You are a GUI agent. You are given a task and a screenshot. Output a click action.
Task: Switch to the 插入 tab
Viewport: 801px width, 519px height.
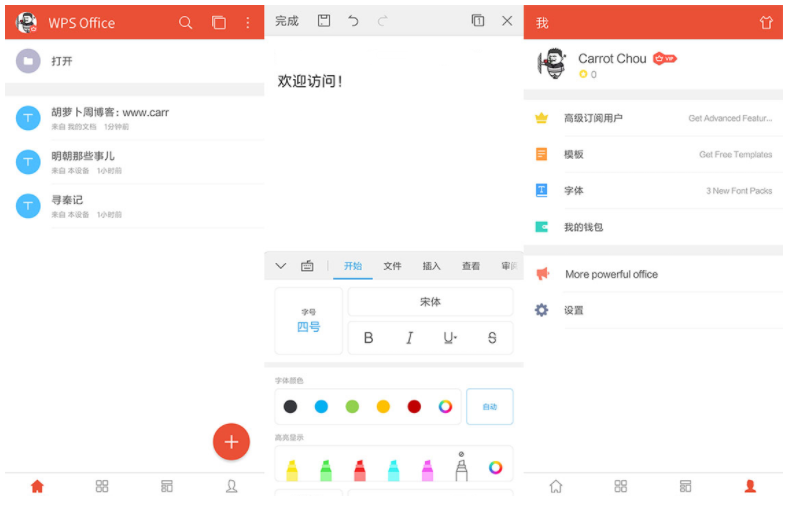(431, 266)
